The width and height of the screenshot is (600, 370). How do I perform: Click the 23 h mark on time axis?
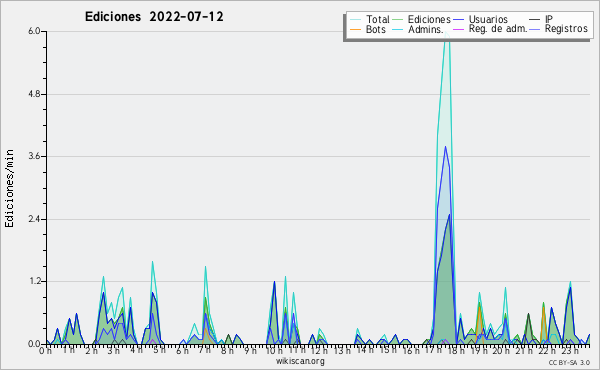point(569,350)
